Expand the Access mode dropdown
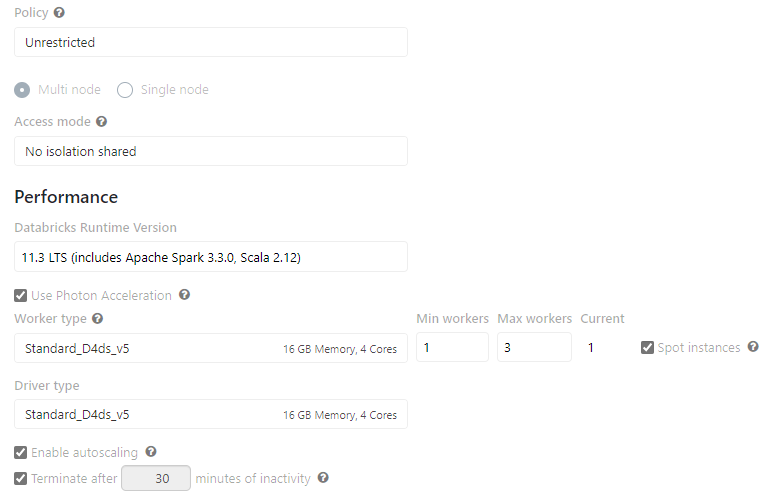The image size is (779, 501). point(210,151)
